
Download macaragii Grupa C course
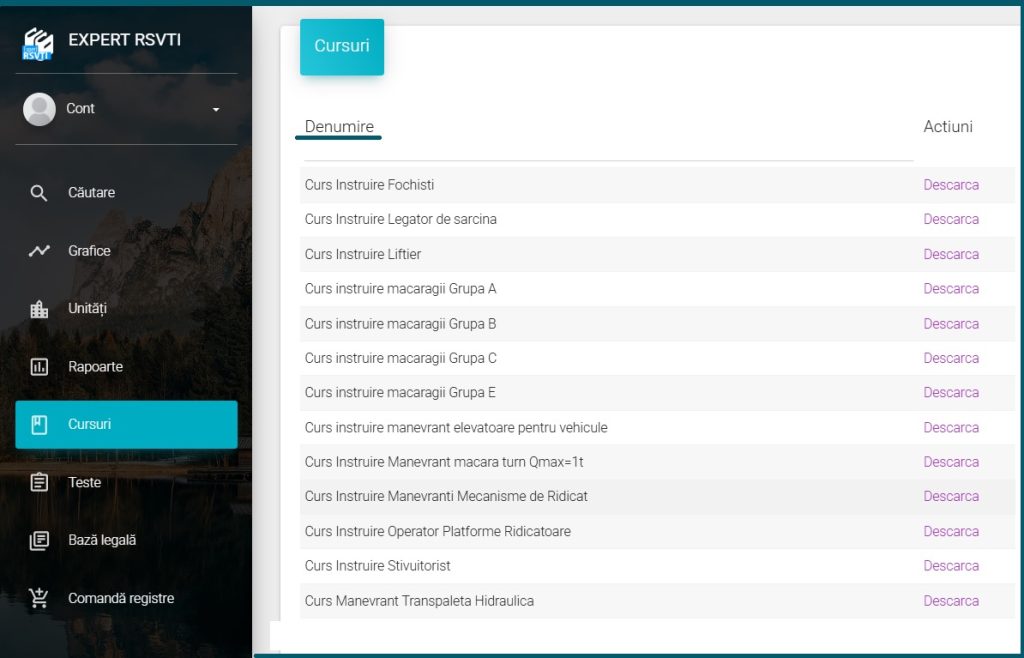(950, 358)
